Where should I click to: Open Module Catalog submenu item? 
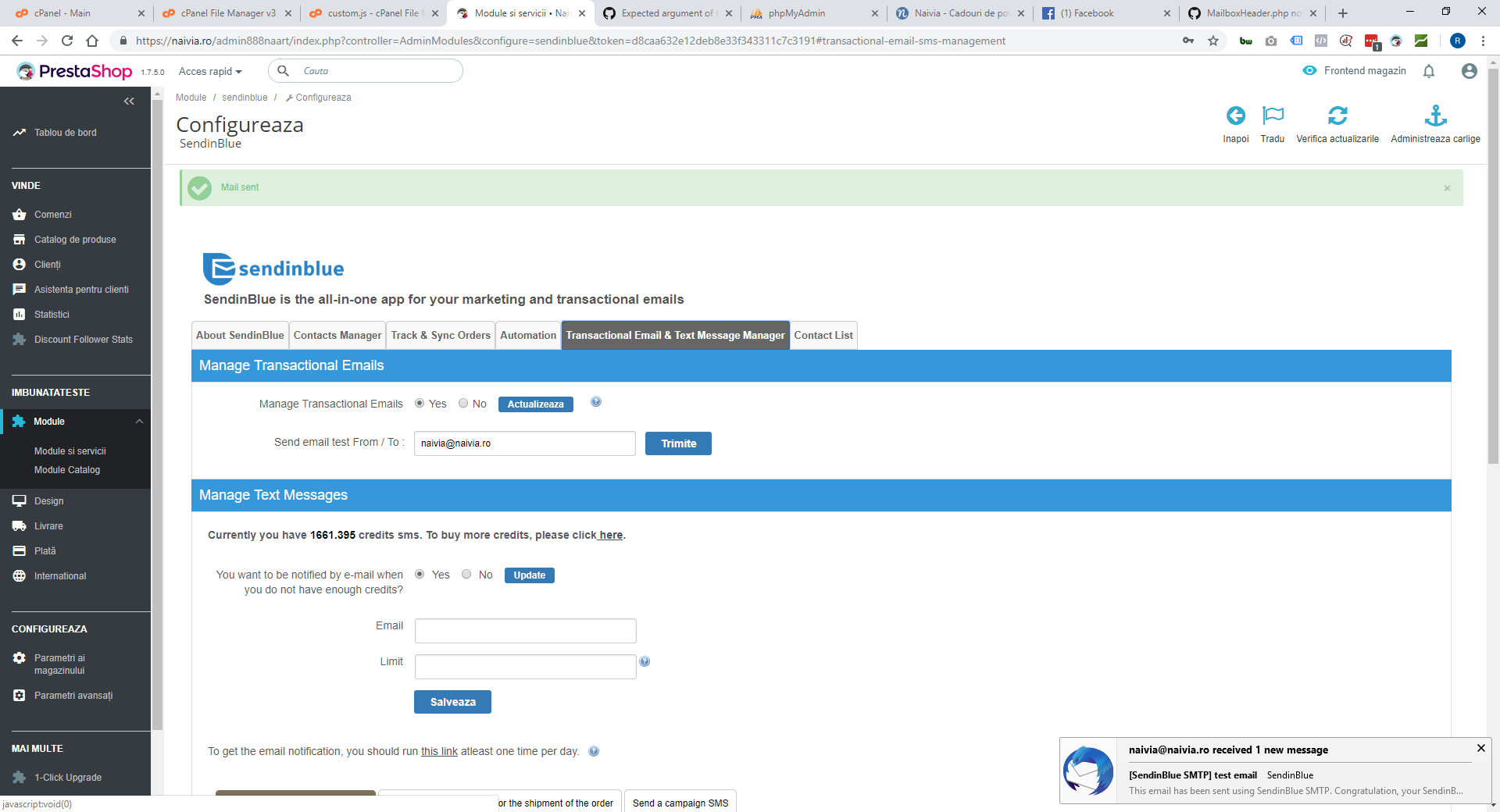(67, 470)
